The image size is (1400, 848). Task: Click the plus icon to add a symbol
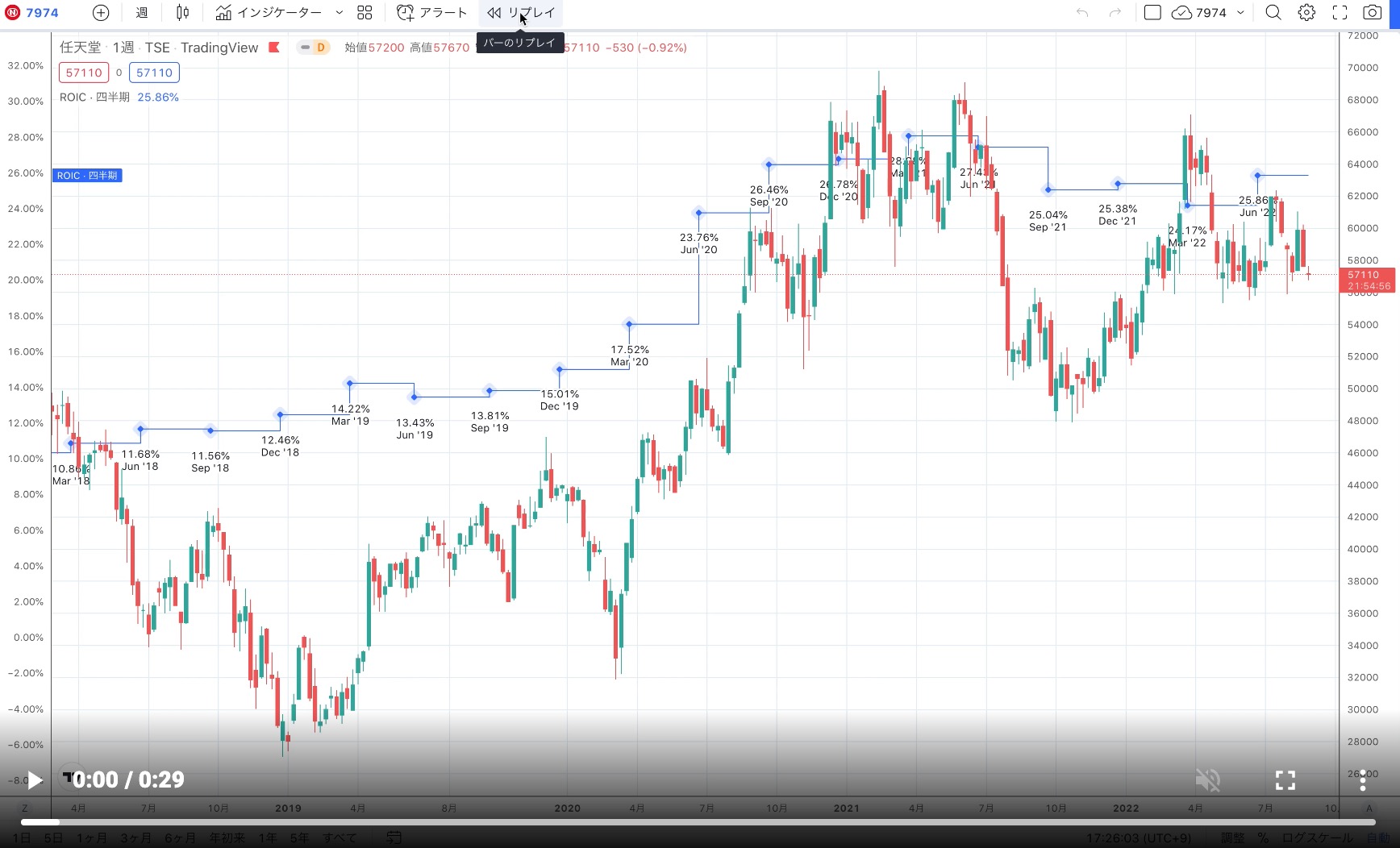(x=100, y=13)
